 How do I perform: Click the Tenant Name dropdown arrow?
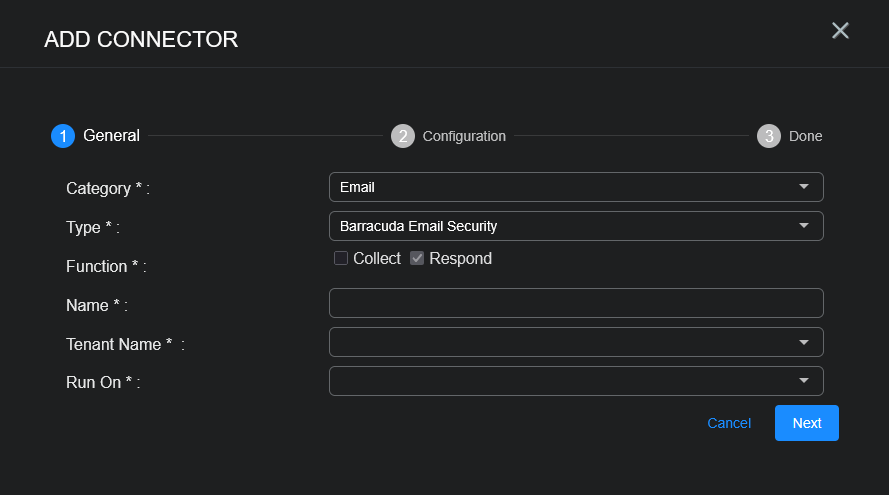point(804,342)
